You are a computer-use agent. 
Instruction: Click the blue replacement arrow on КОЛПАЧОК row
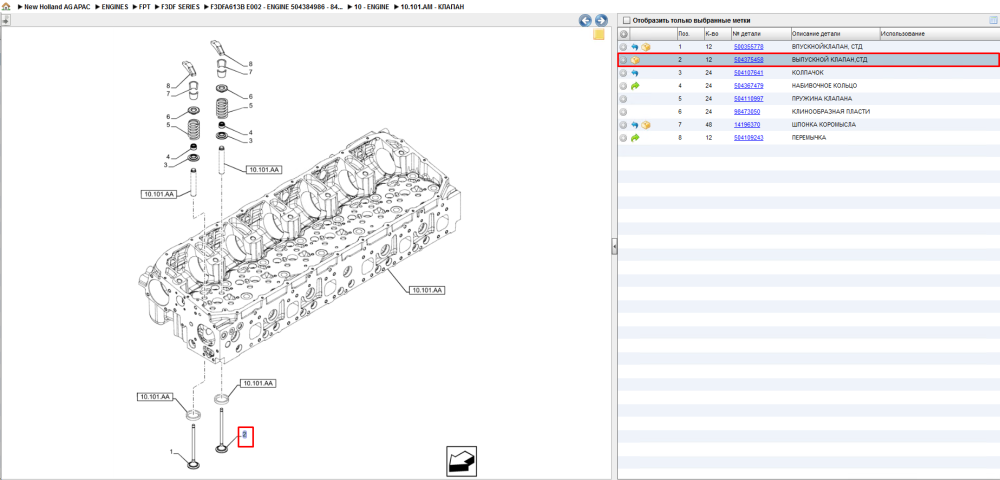pyautogui.click(x=635, y=73)
